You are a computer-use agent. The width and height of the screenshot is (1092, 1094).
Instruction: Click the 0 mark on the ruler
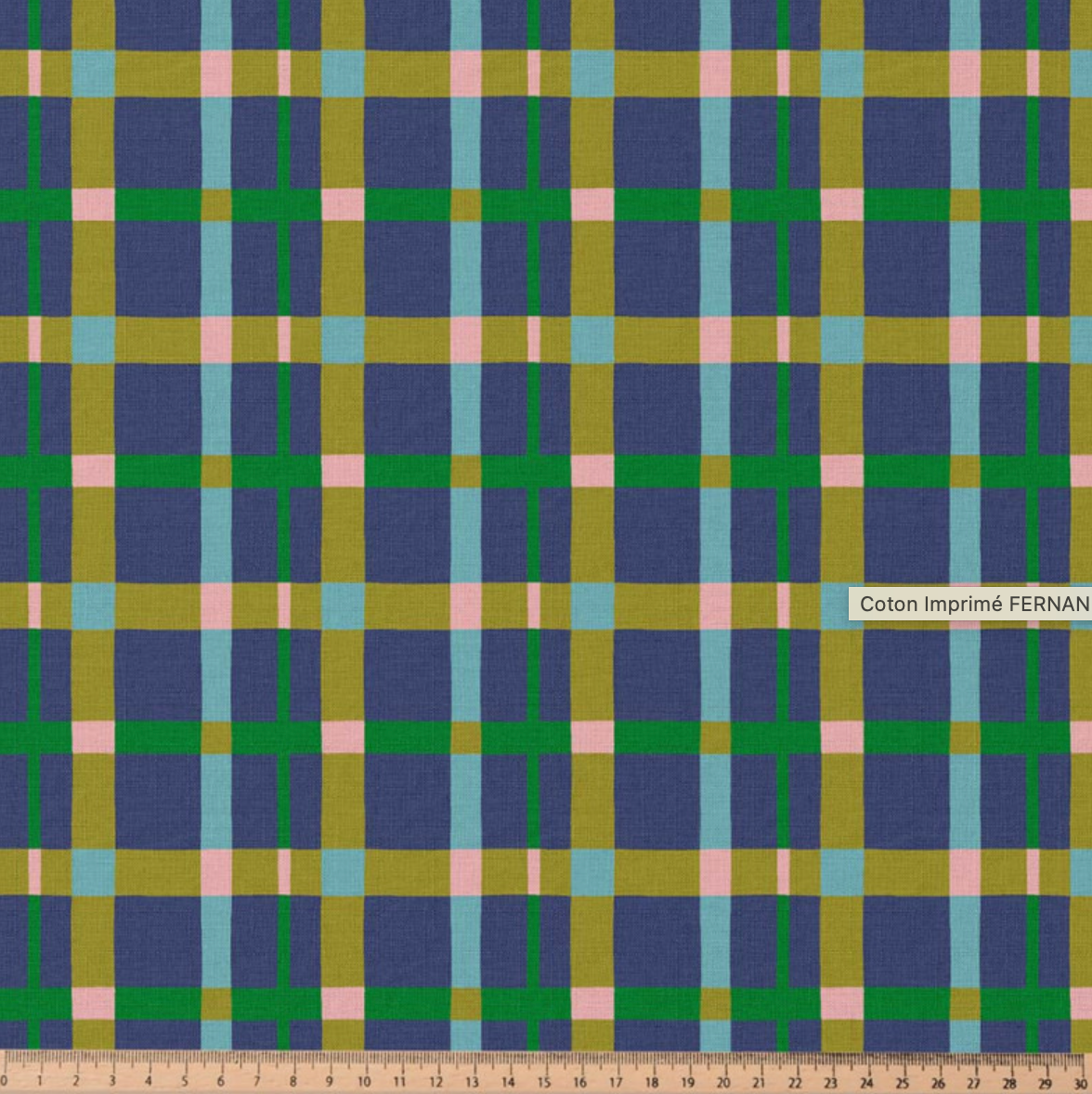[5, 1082]
